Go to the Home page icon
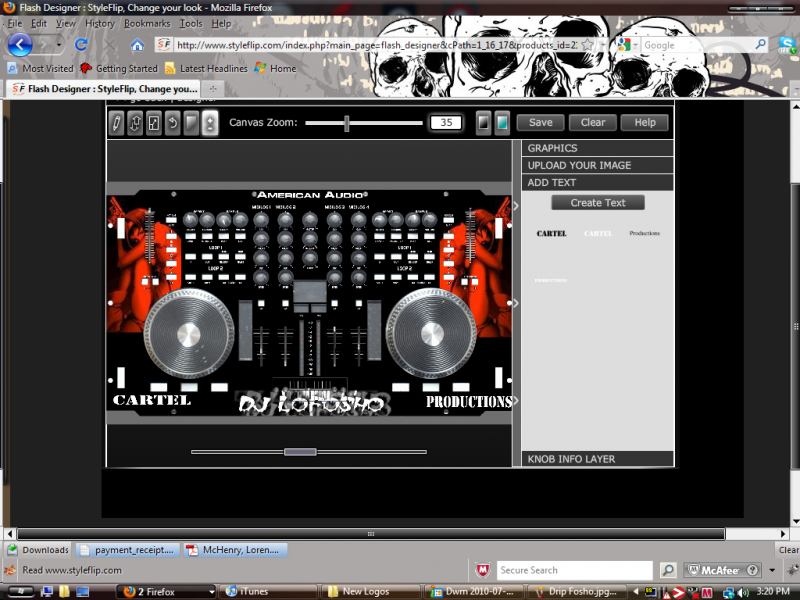This screenshot has width=800, height=600. [x=137, y=45]
